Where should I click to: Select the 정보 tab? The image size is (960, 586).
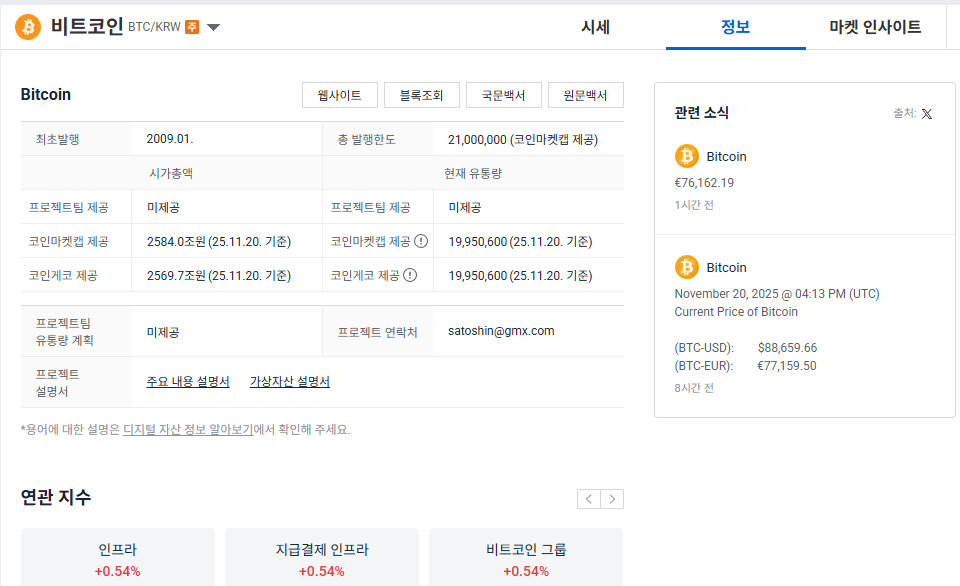tap(735, 27)
